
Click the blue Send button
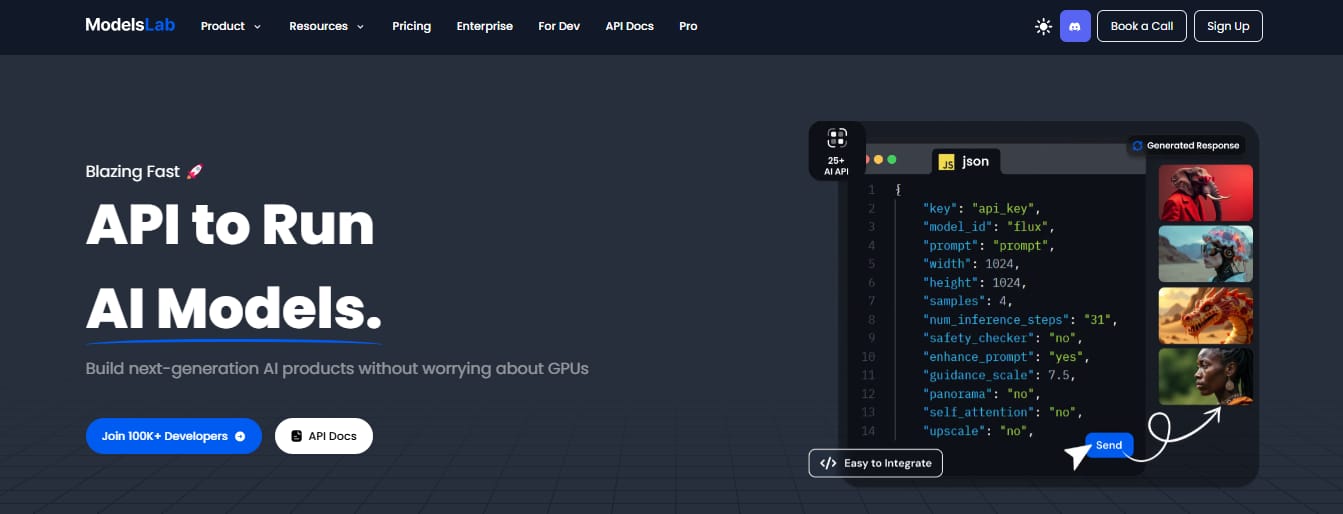(x=1109, y=445)
